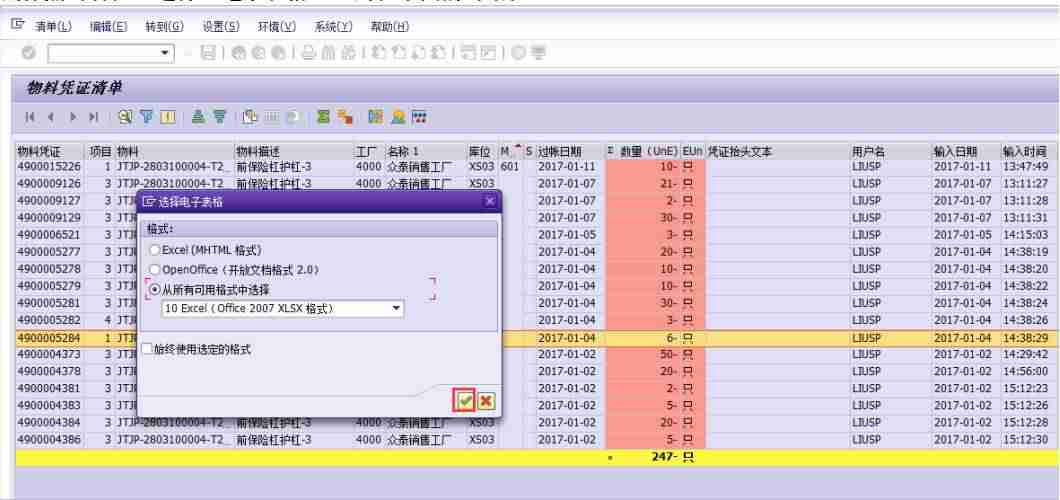Click the 数量 (UnE) column header
This screenshot has height=500, width=1060.
tap(644, 151)
